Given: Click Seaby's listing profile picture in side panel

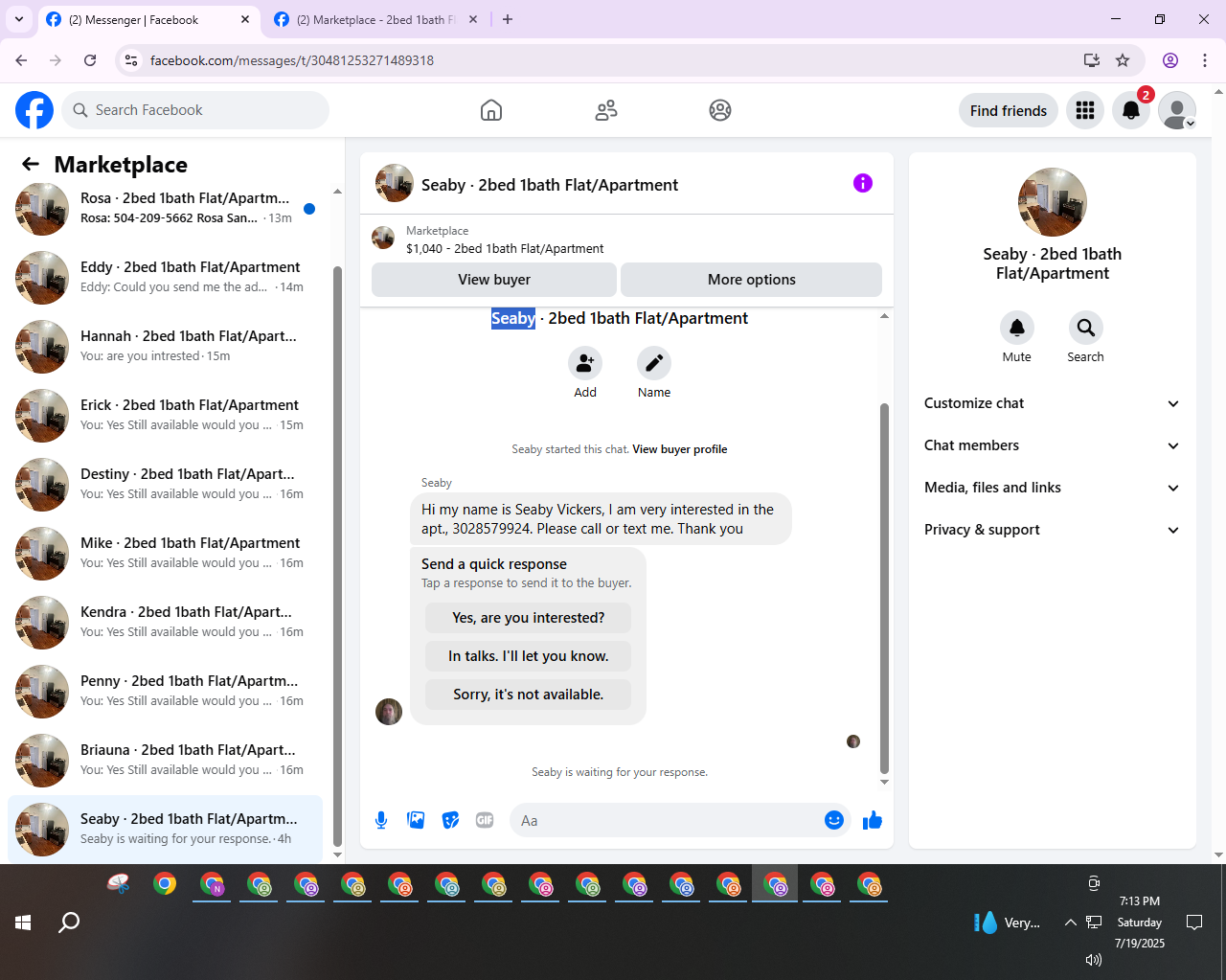Looking at the screenshot, I should point(1053,202).
